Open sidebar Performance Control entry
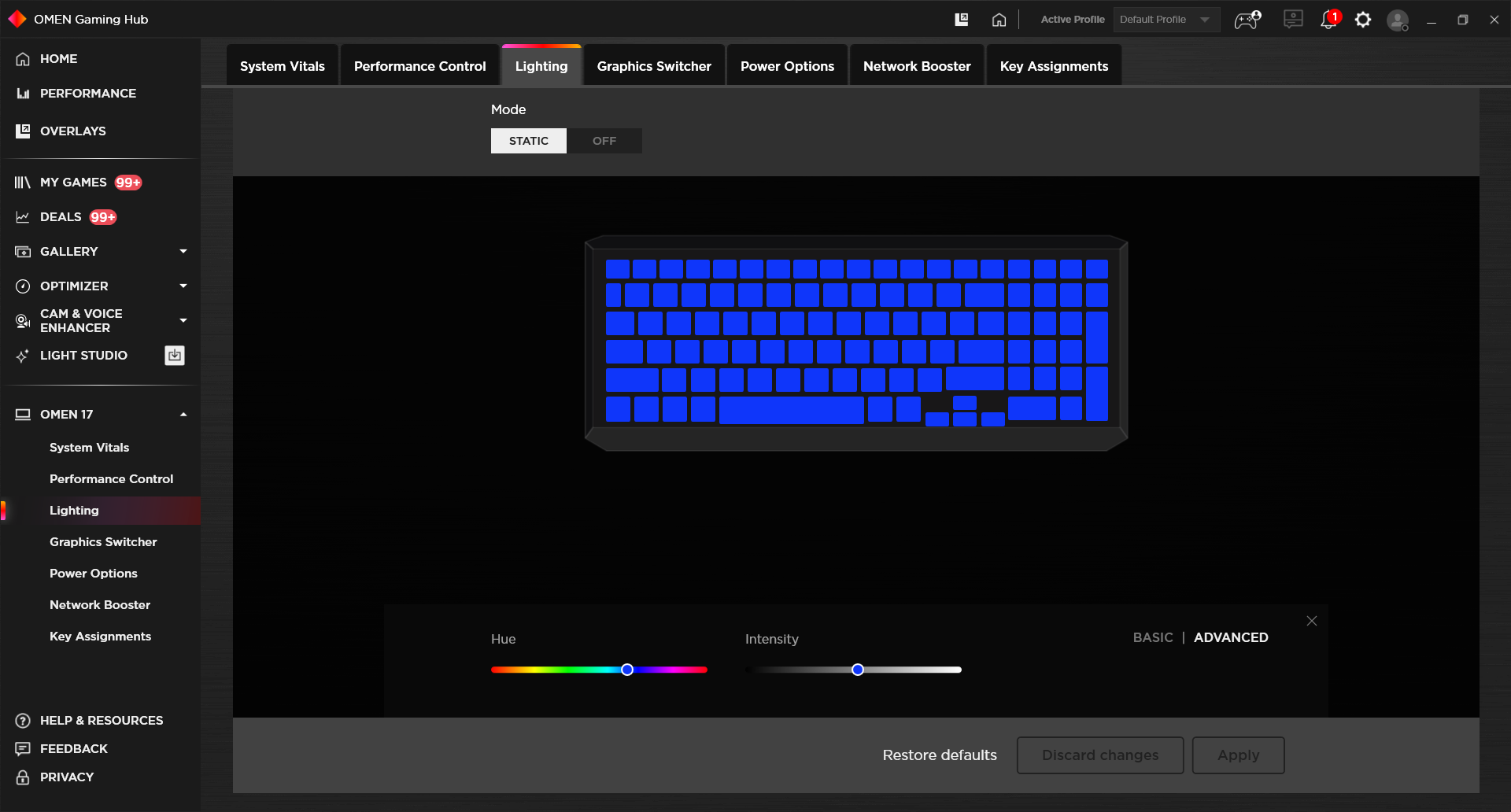 click(x=111, y=479)
